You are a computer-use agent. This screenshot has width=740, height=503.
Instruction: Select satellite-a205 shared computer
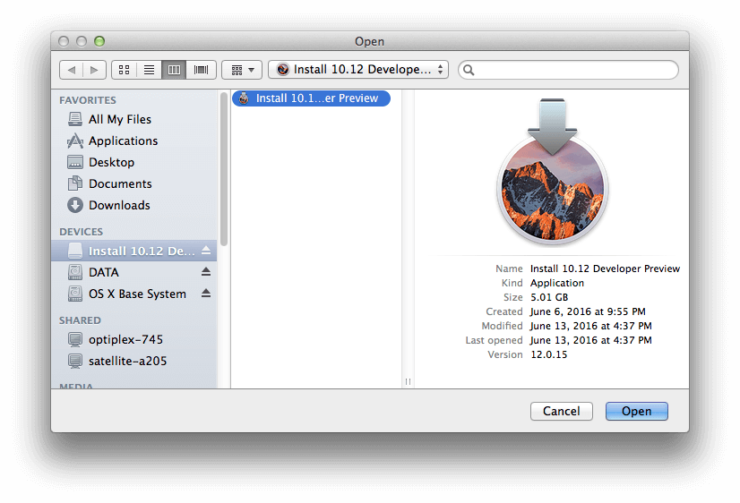134,361
